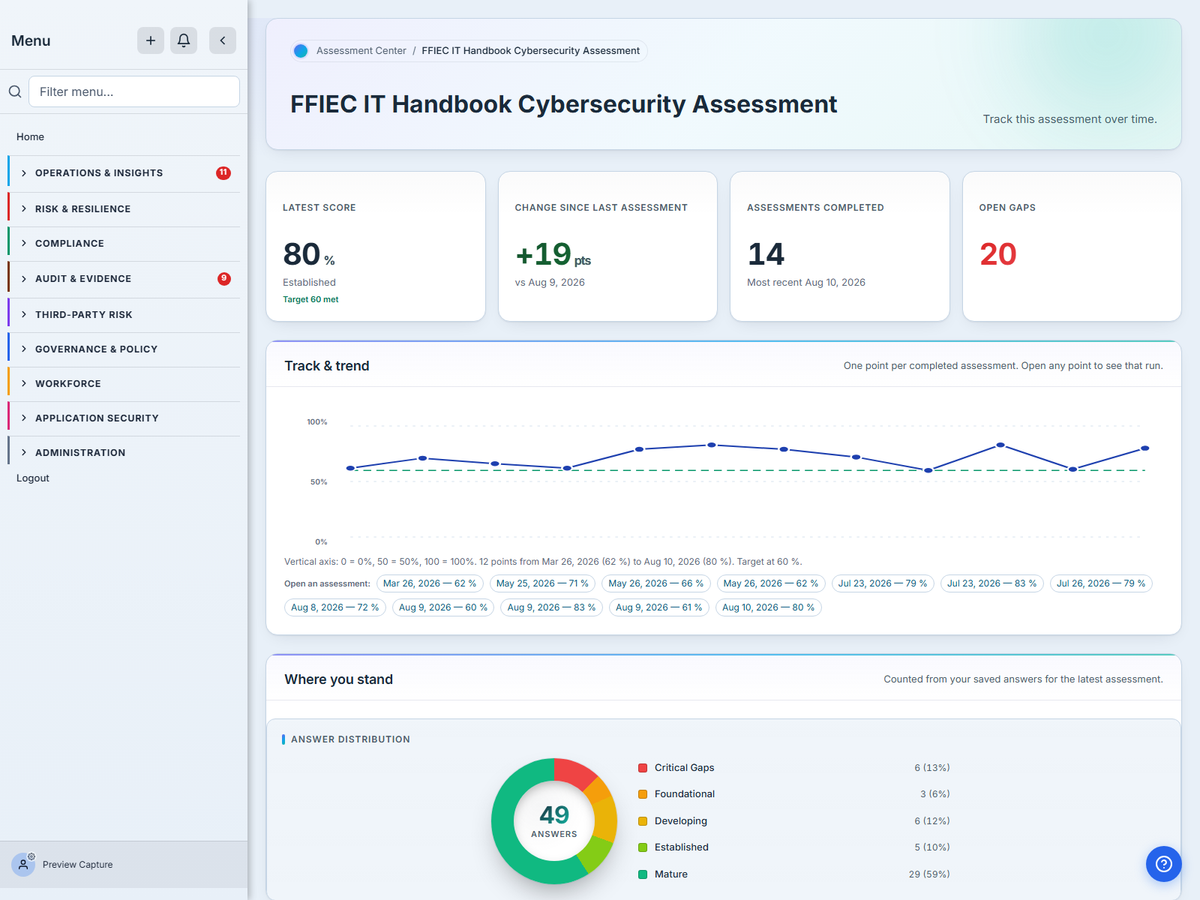Open the Jul 23, 2026 — 79 % assessment

[x=883, y=583]
